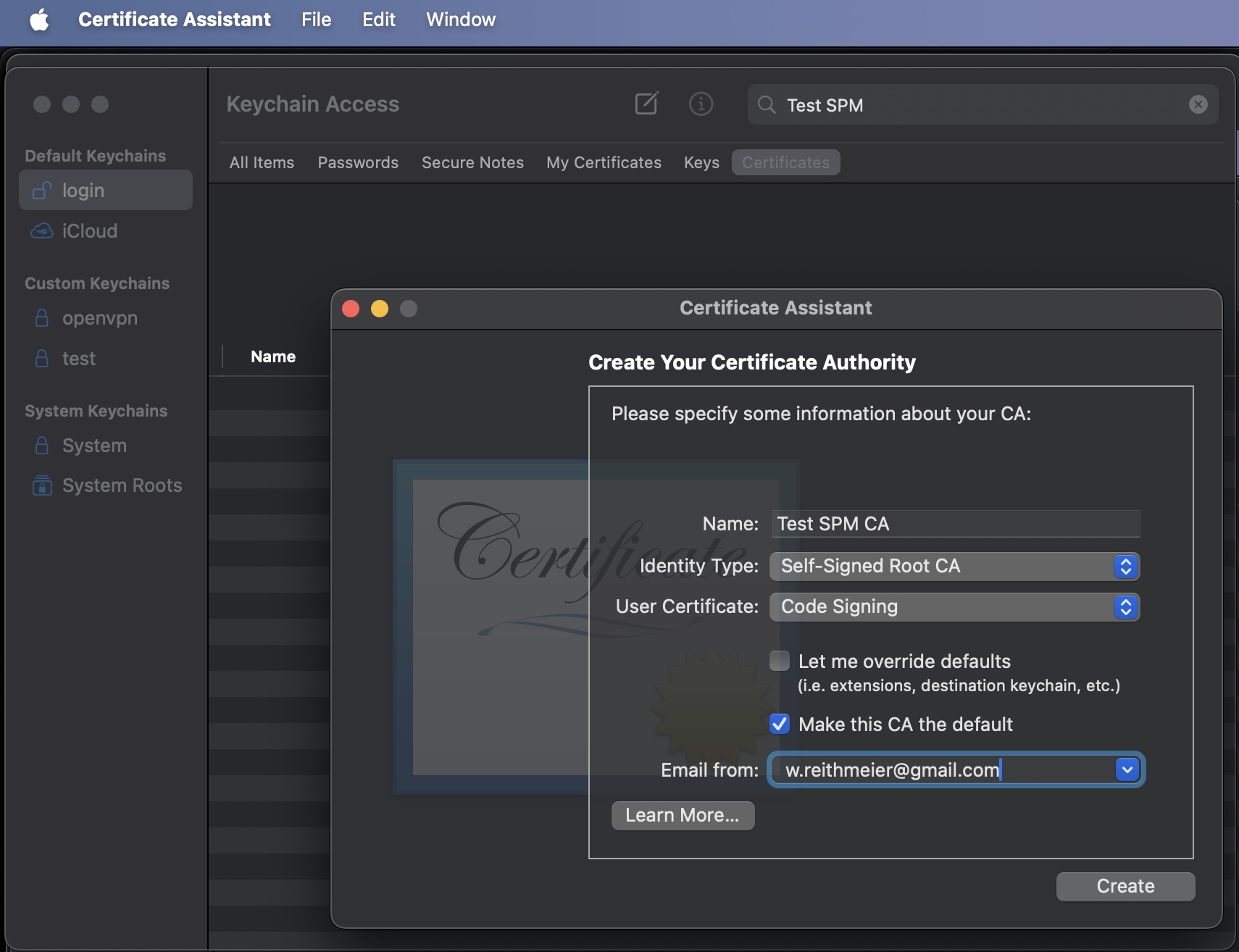
Task: Click the new keychain item compose icon
Action: (x=646, y=104)
